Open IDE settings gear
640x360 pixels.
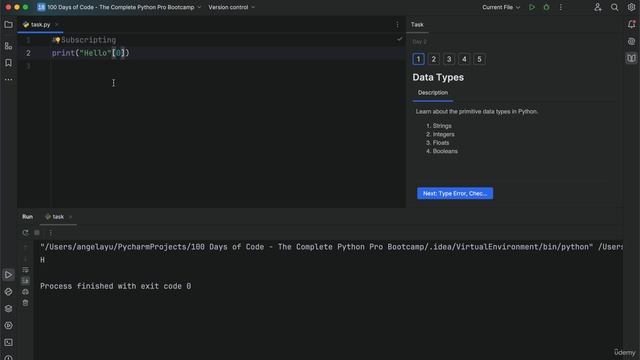click(x=631, y=7)
